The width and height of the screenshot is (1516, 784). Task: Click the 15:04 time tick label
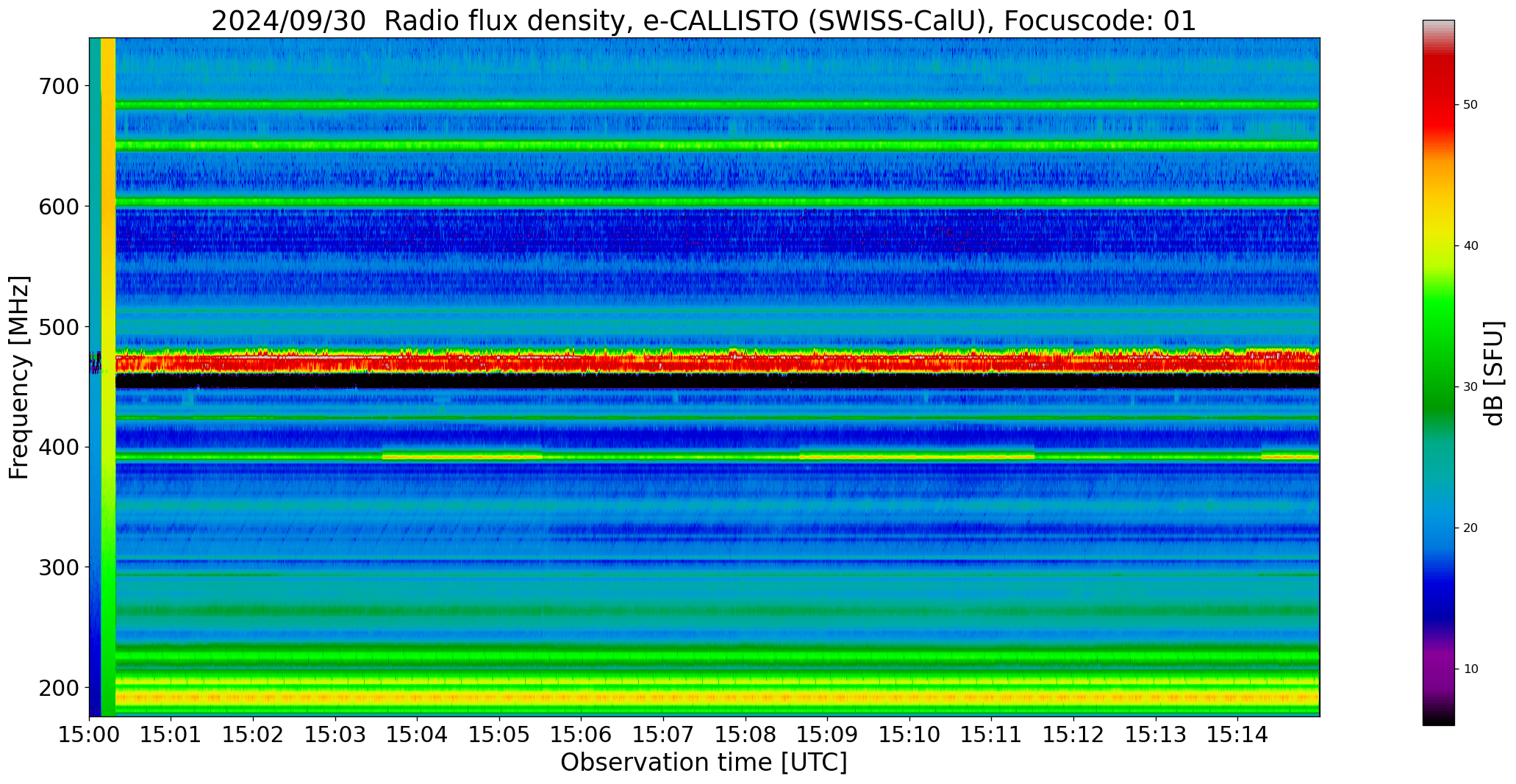point(418,735)
